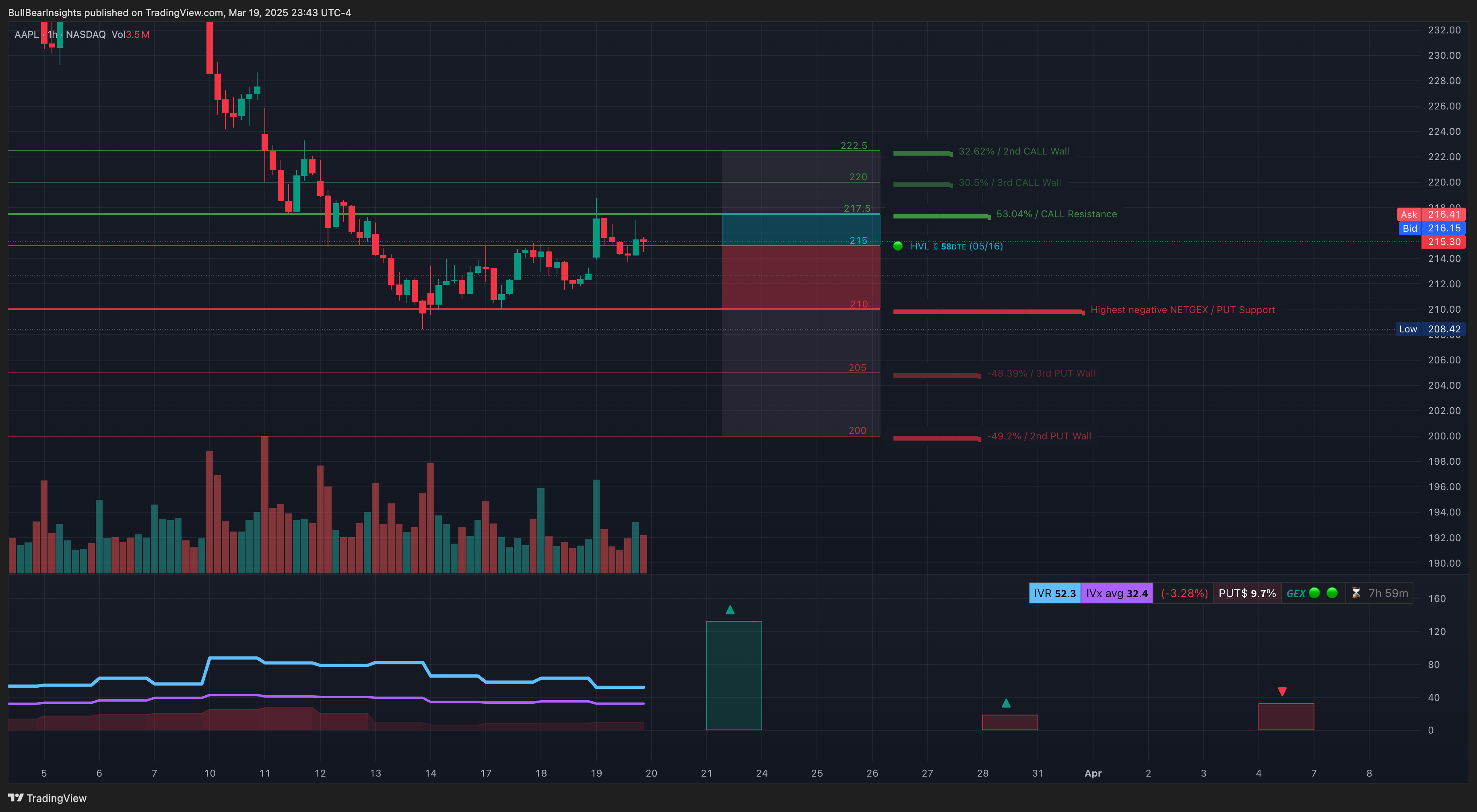Click Highest negative NETGEX / PUT Support label

pyautogui.click(x=1182, y=310)
